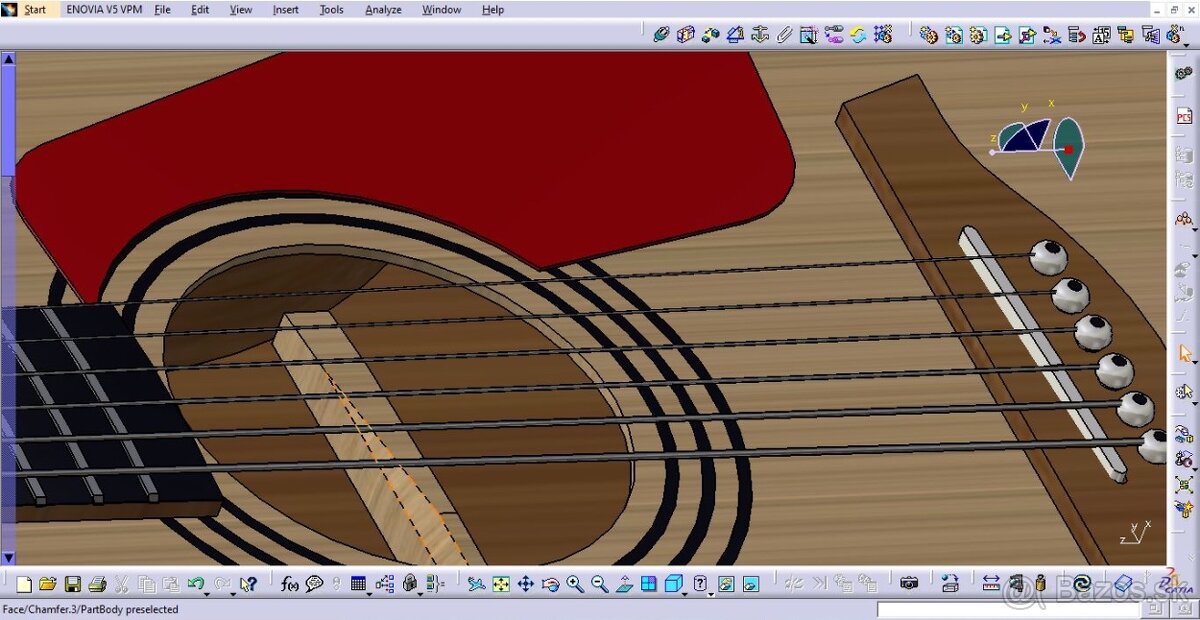The height and width of the screenshot is (620, 1200).
Task: Click the Fit All In view icon
Action: click(501, 584)
